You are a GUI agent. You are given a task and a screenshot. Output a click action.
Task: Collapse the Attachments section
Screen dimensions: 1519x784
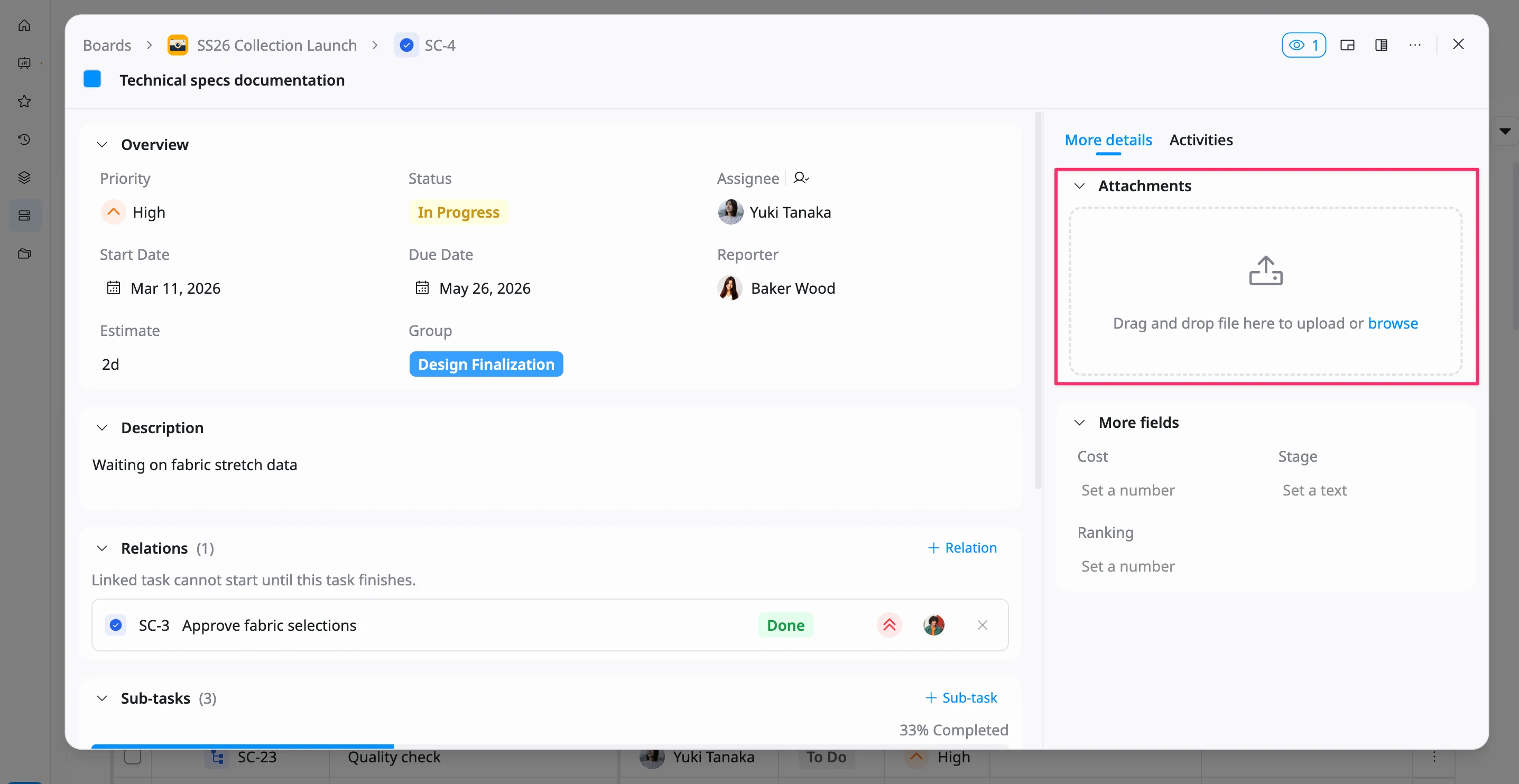(1079, 185)
